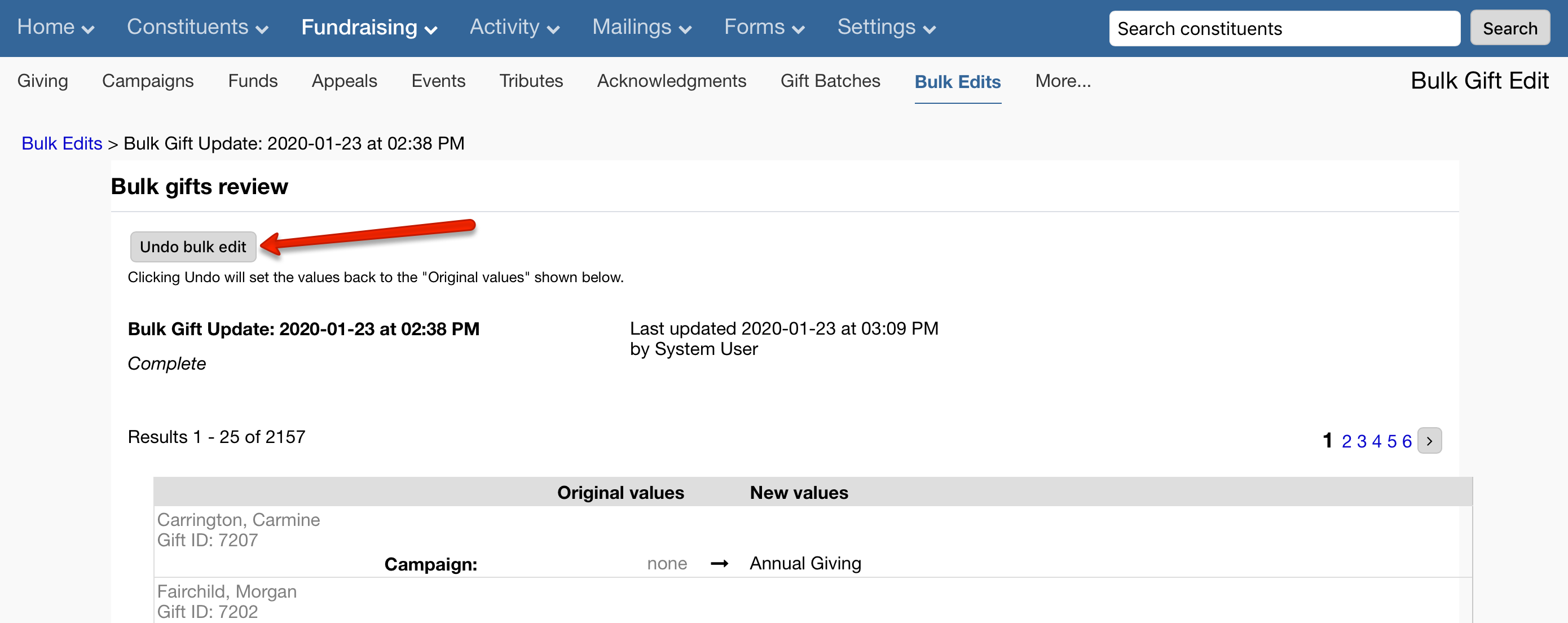This screenshot has width=1568, height=623.
Task: Click the Gift ID: 7207 text
Action: [208, 540]
